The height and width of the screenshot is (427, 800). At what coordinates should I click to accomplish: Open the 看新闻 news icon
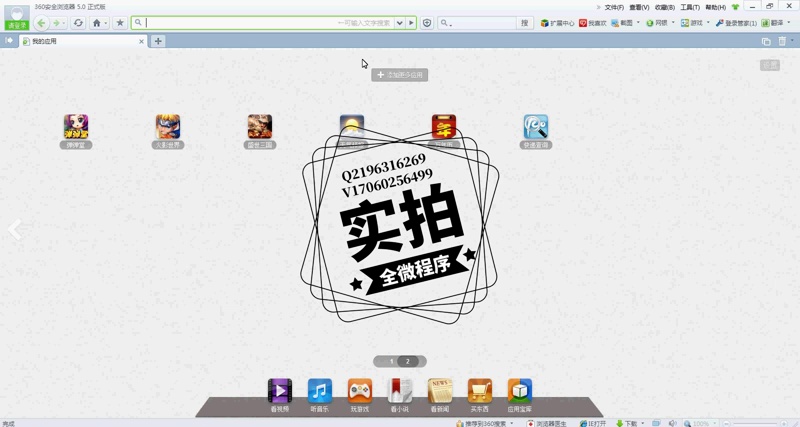tap(440, 391)
